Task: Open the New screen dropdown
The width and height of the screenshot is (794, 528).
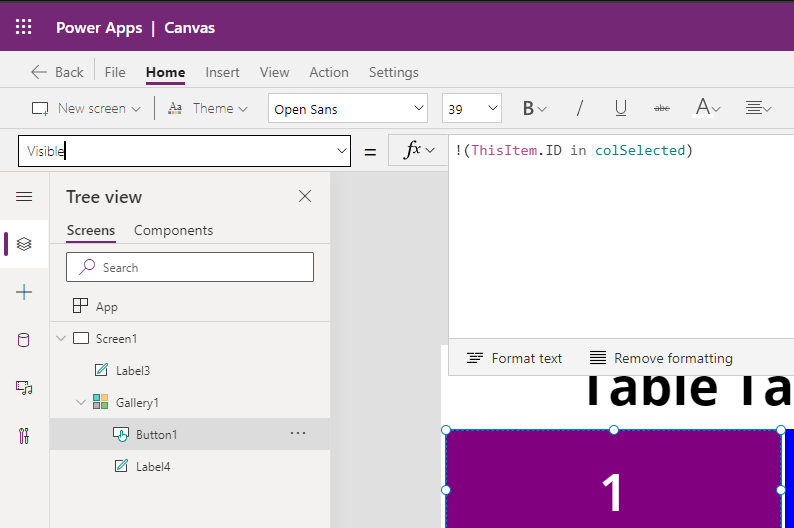Action: pos(86,108)
